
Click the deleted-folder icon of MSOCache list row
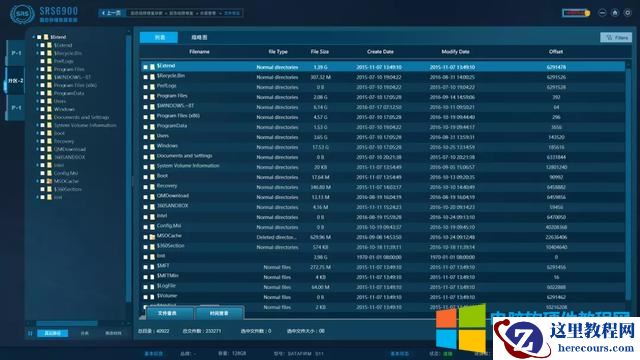click(x=152, y=237)
